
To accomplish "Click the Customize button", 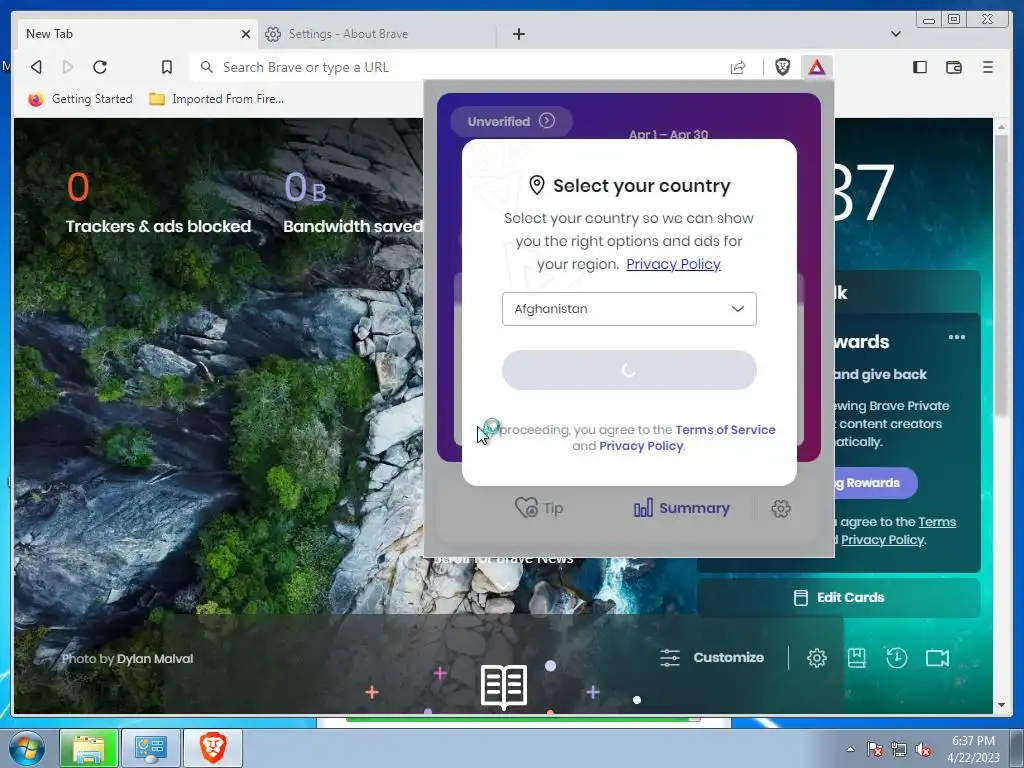I will click(x=712, y=658).
